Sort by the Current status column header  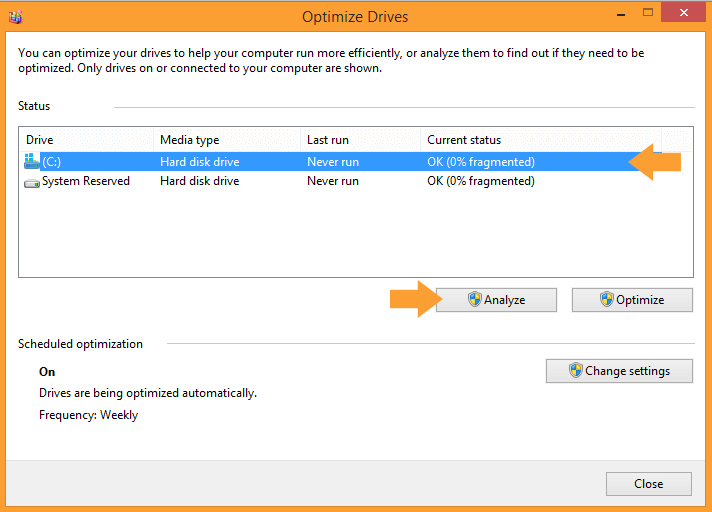pos(541,140)
